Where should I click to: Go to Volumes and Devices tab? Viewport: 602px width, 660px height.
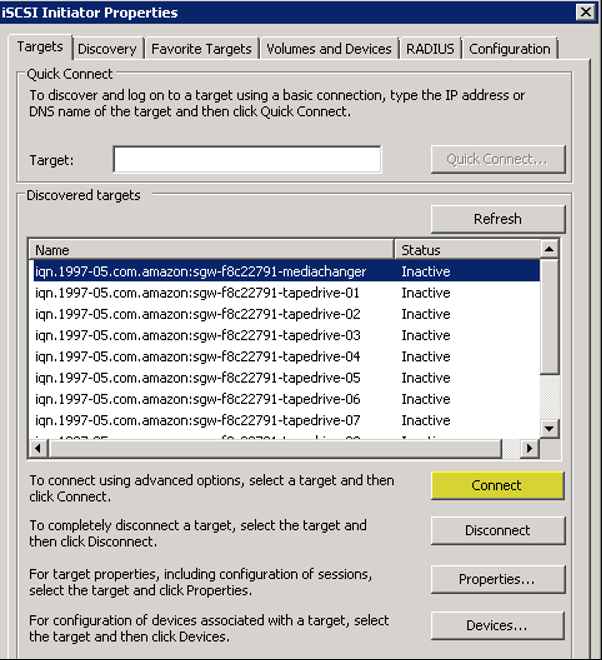(329, 49)
